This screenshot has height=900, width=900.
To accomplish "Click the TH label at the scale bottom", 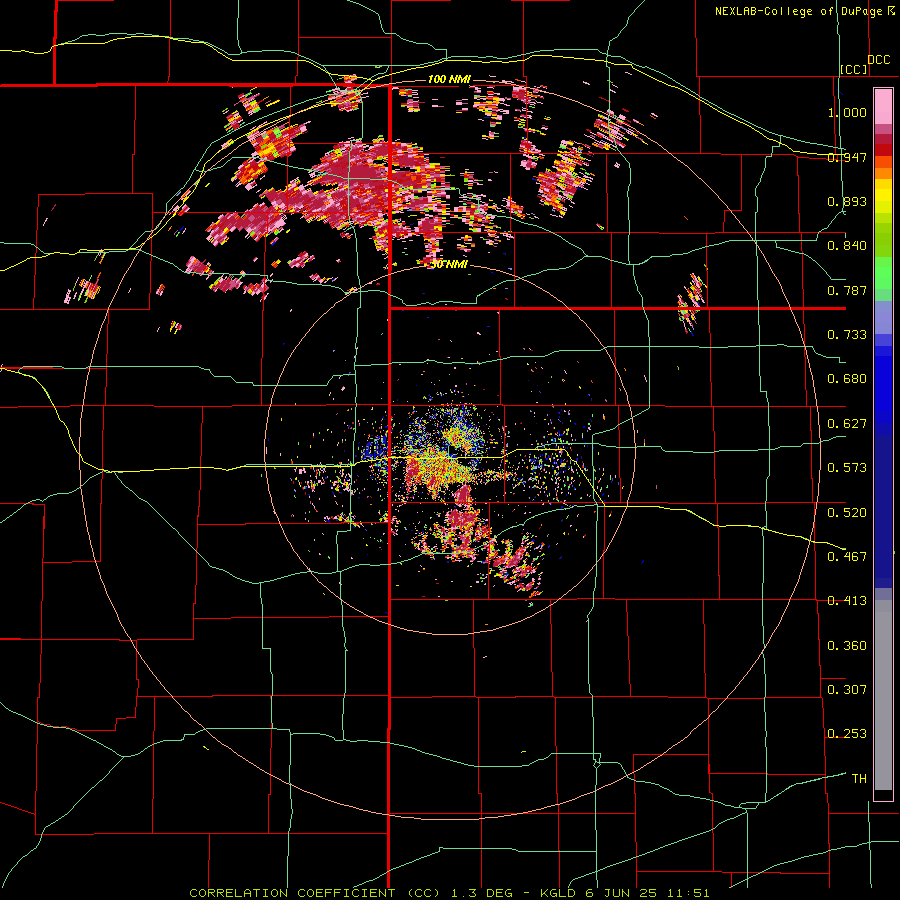I will click(859, 779).
